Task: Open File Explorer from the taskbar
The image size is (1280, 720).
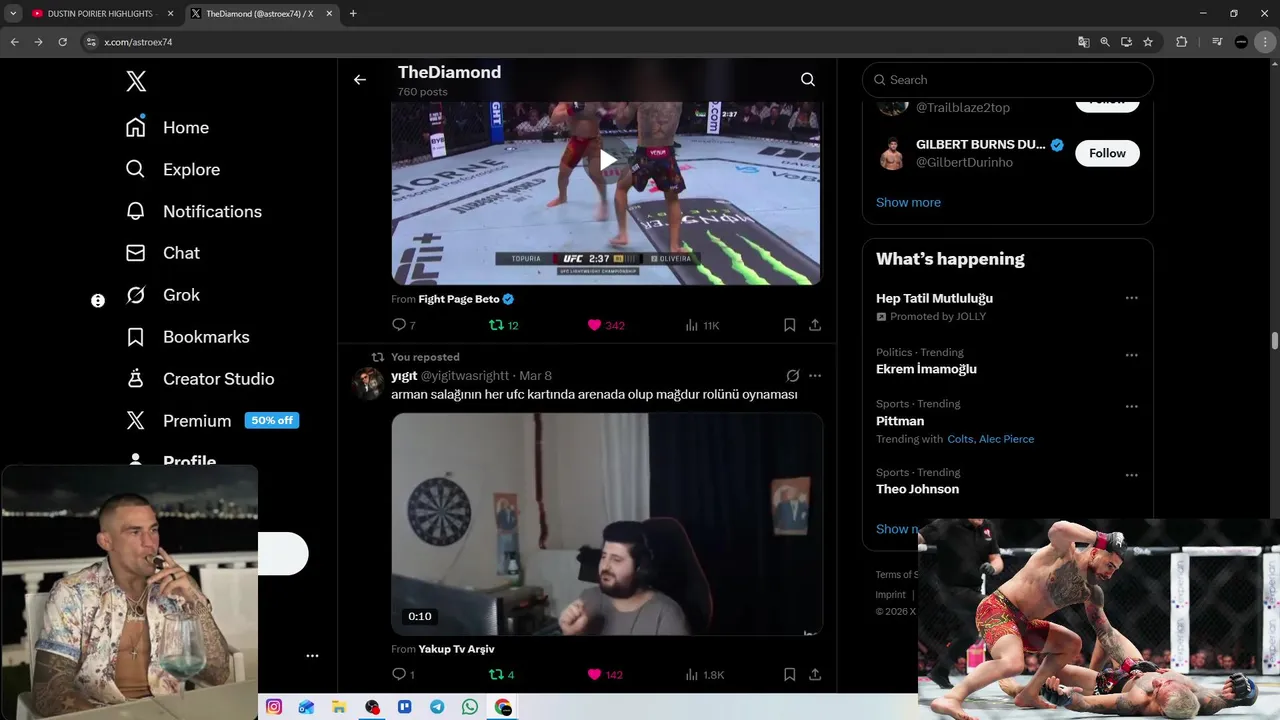Action: pos(339,707)
